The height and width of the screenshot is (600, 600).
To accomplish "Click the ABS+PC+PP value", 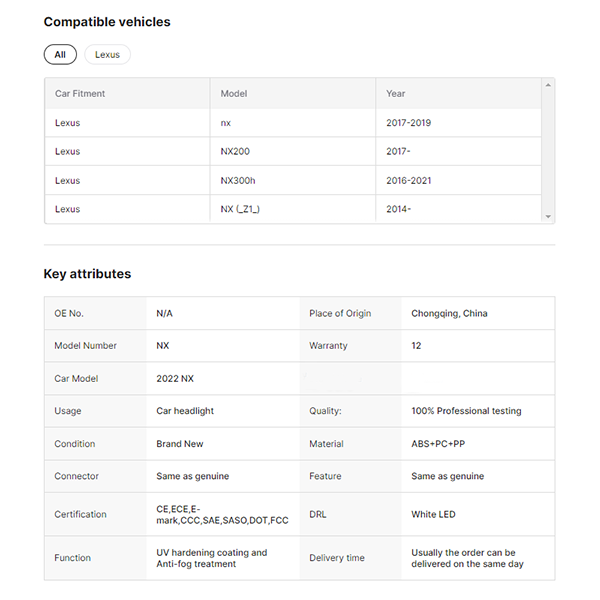I will [x=438, y=444].
